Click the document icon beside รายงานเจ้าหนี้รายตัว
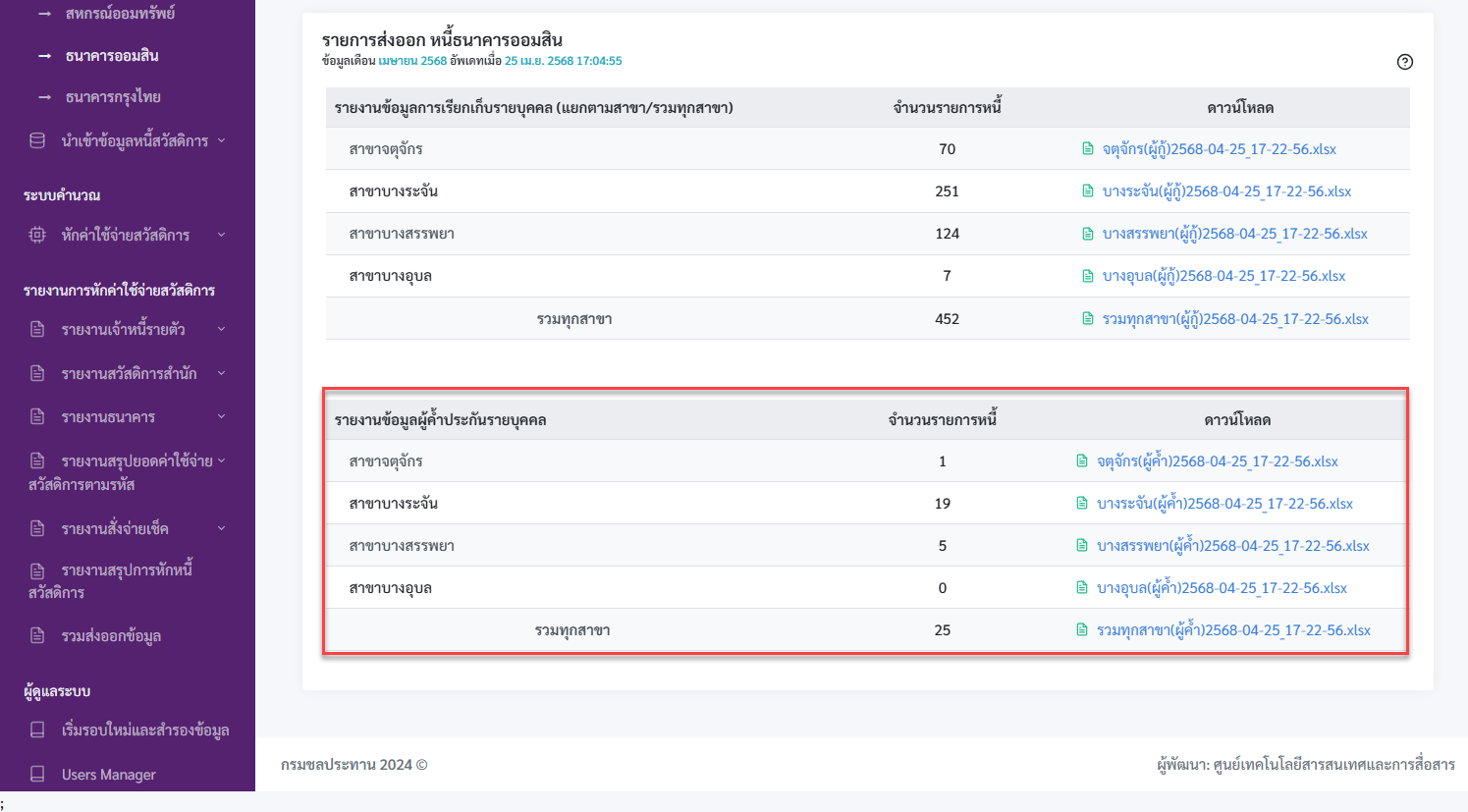The image size is (1468, 812). pos(37,329)
